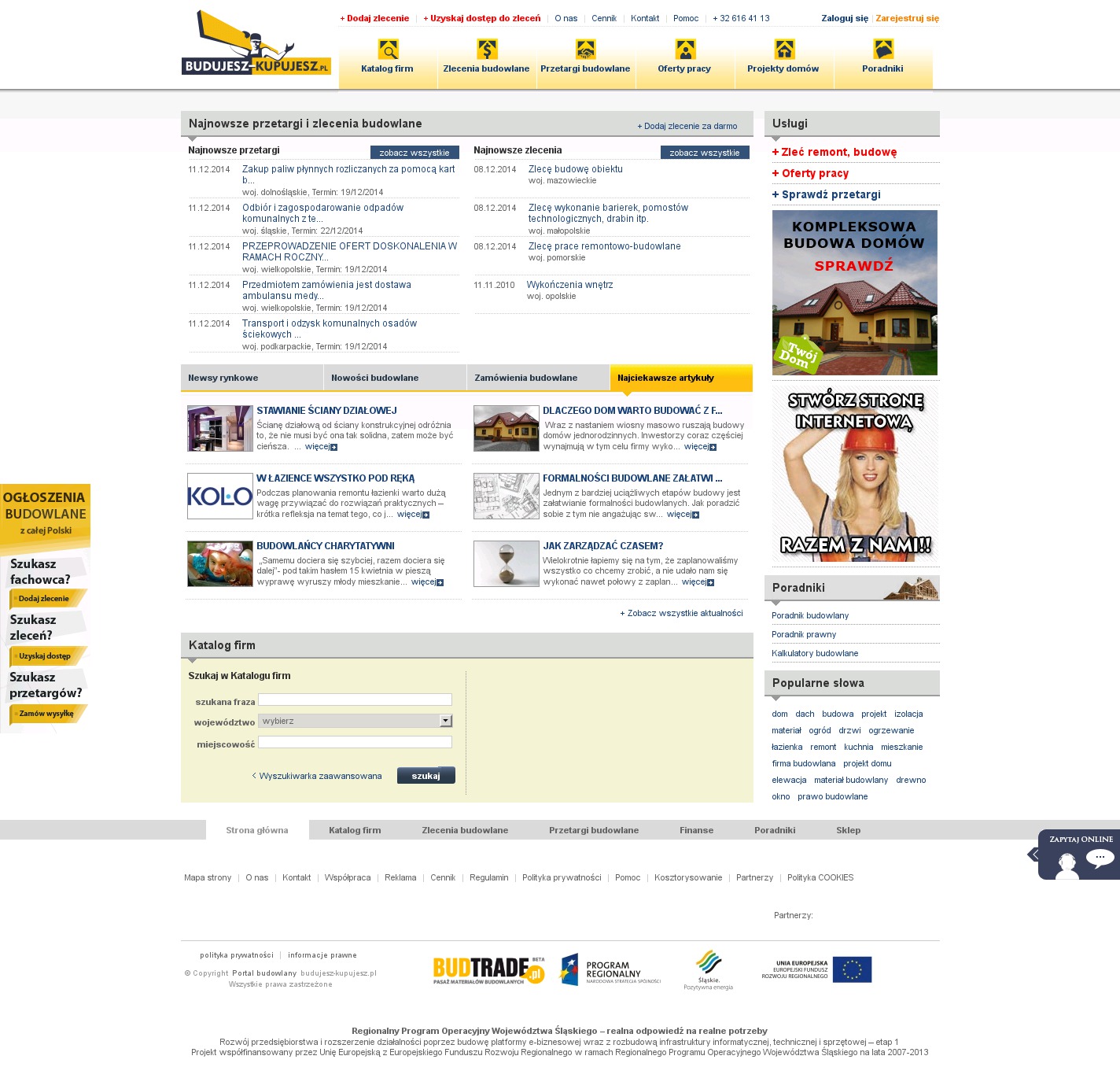Select the Newsy rynkowe tab
The image size is (1120, 1078).
223,378
